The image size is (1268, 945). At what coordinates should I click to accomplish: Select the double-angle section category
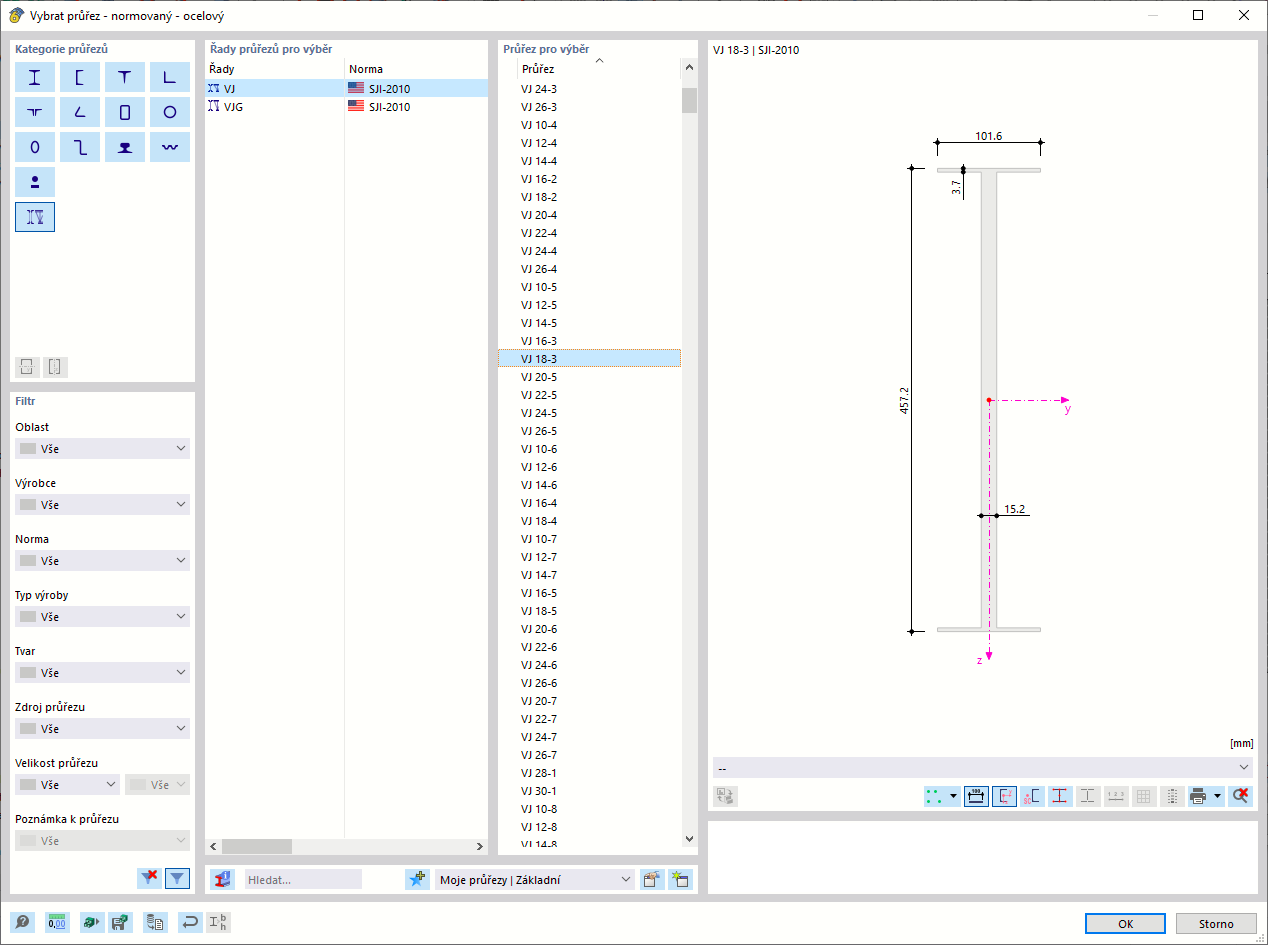(35, 112)
